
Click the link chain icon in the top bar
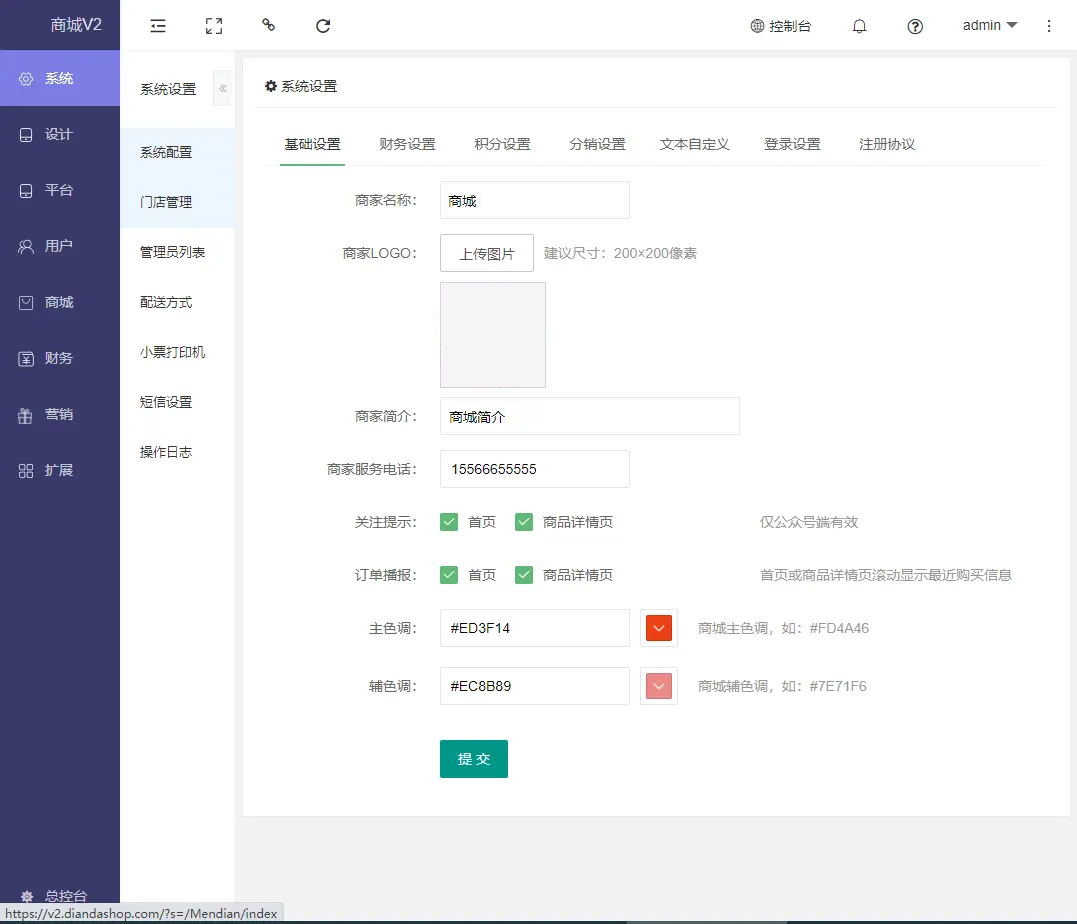pos(269,25)
